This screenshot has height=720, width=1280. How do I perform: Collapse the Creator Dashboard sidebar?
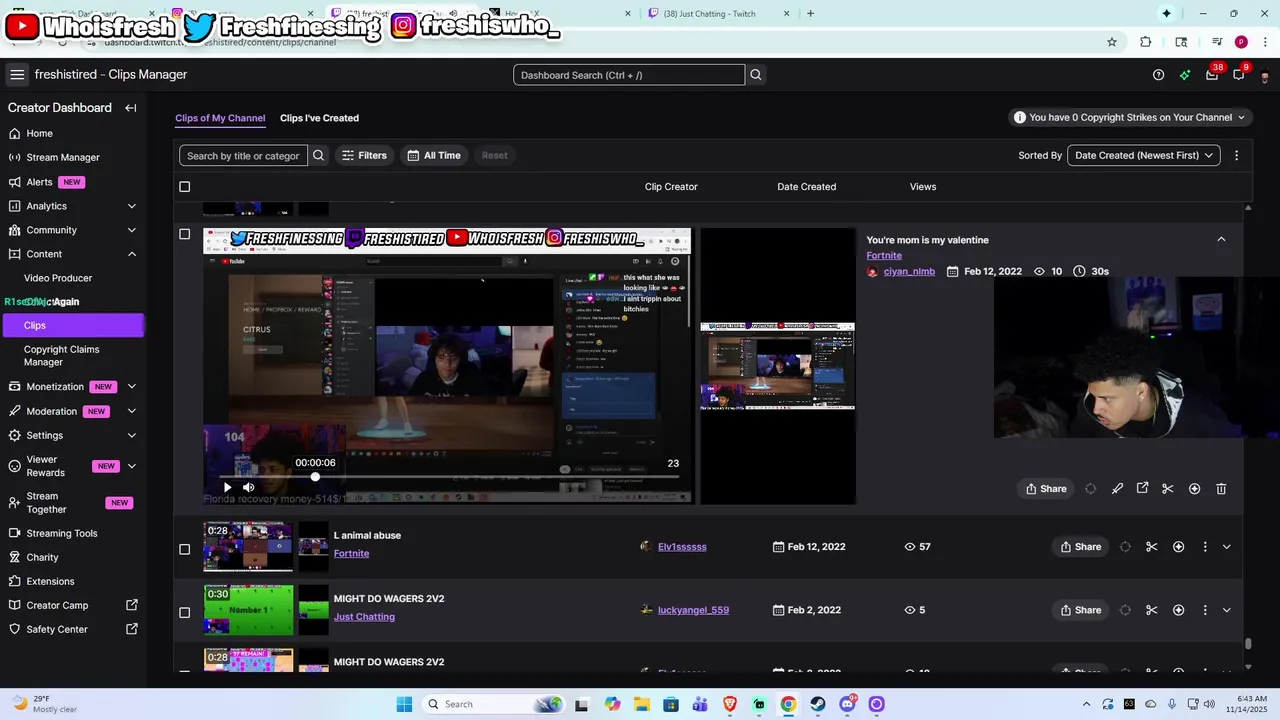(x=130, y=108)
